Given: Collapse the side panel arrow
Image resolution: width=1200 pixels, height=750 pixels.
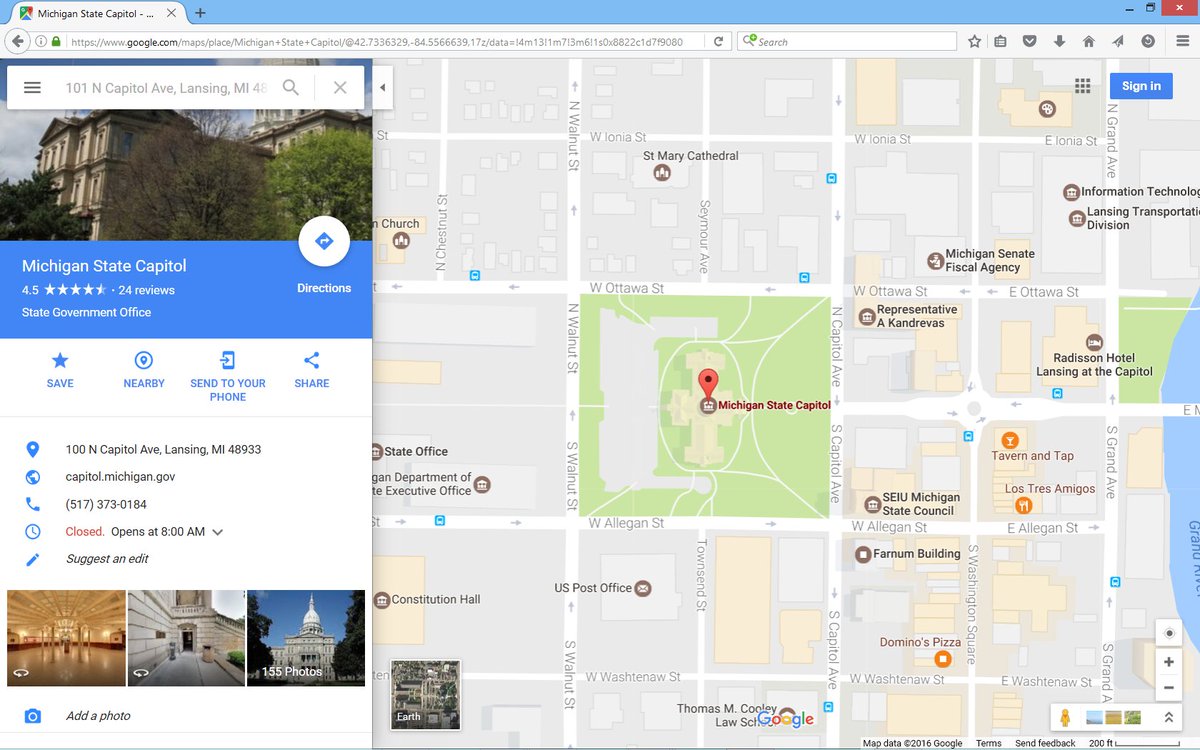Looking at the screenshot, I should click(x=383, y=88).
